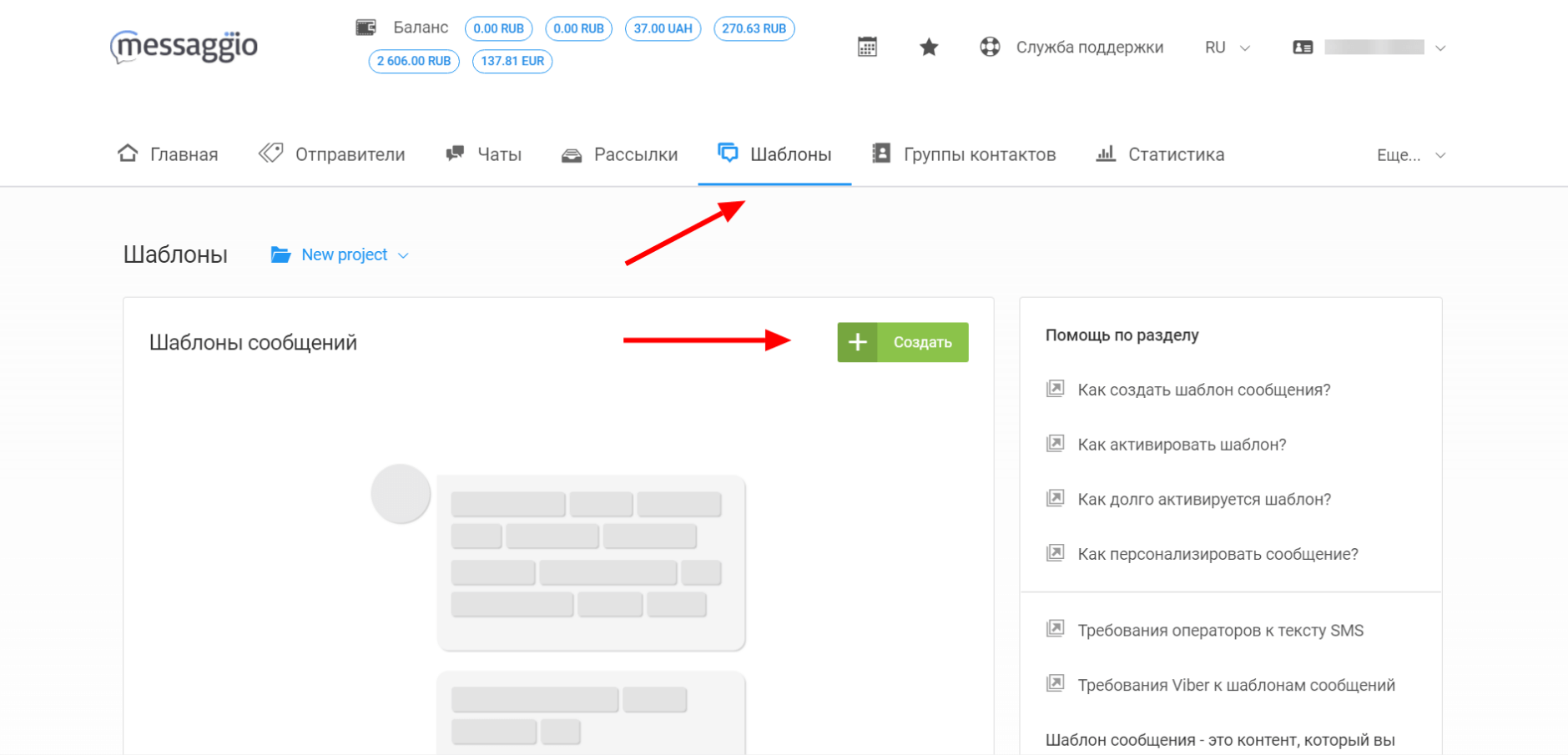Click external link icon for Требования операторов к тексту SMS
This screenshot has width=1568, height=755.
click(x=1056, y=629)
